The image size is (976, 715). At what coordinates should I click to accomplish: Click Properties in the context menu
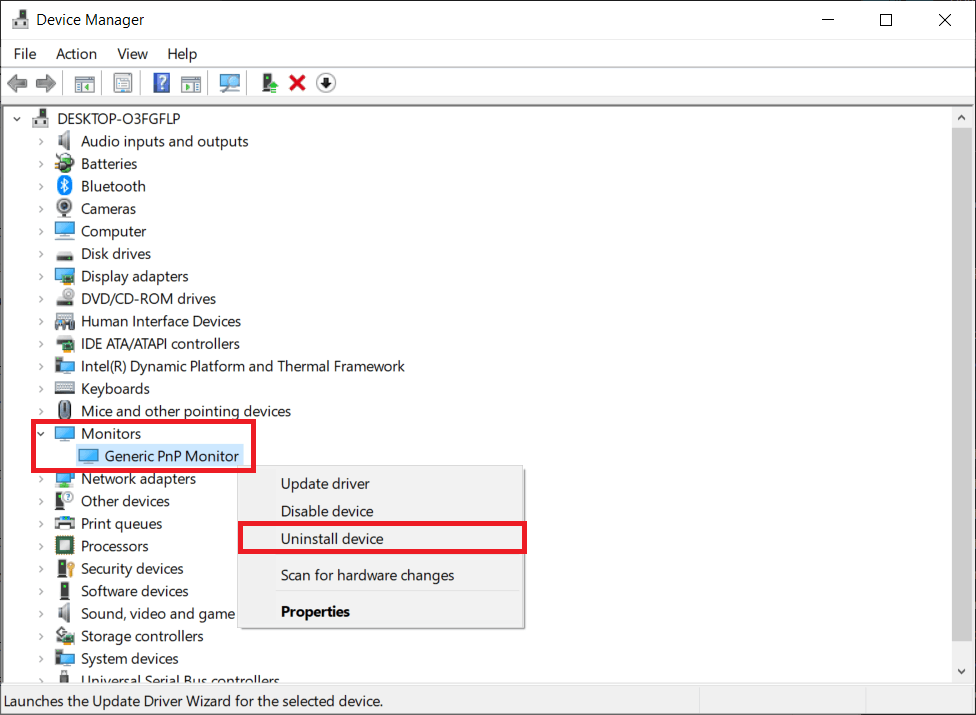click(x=315, y=611)
